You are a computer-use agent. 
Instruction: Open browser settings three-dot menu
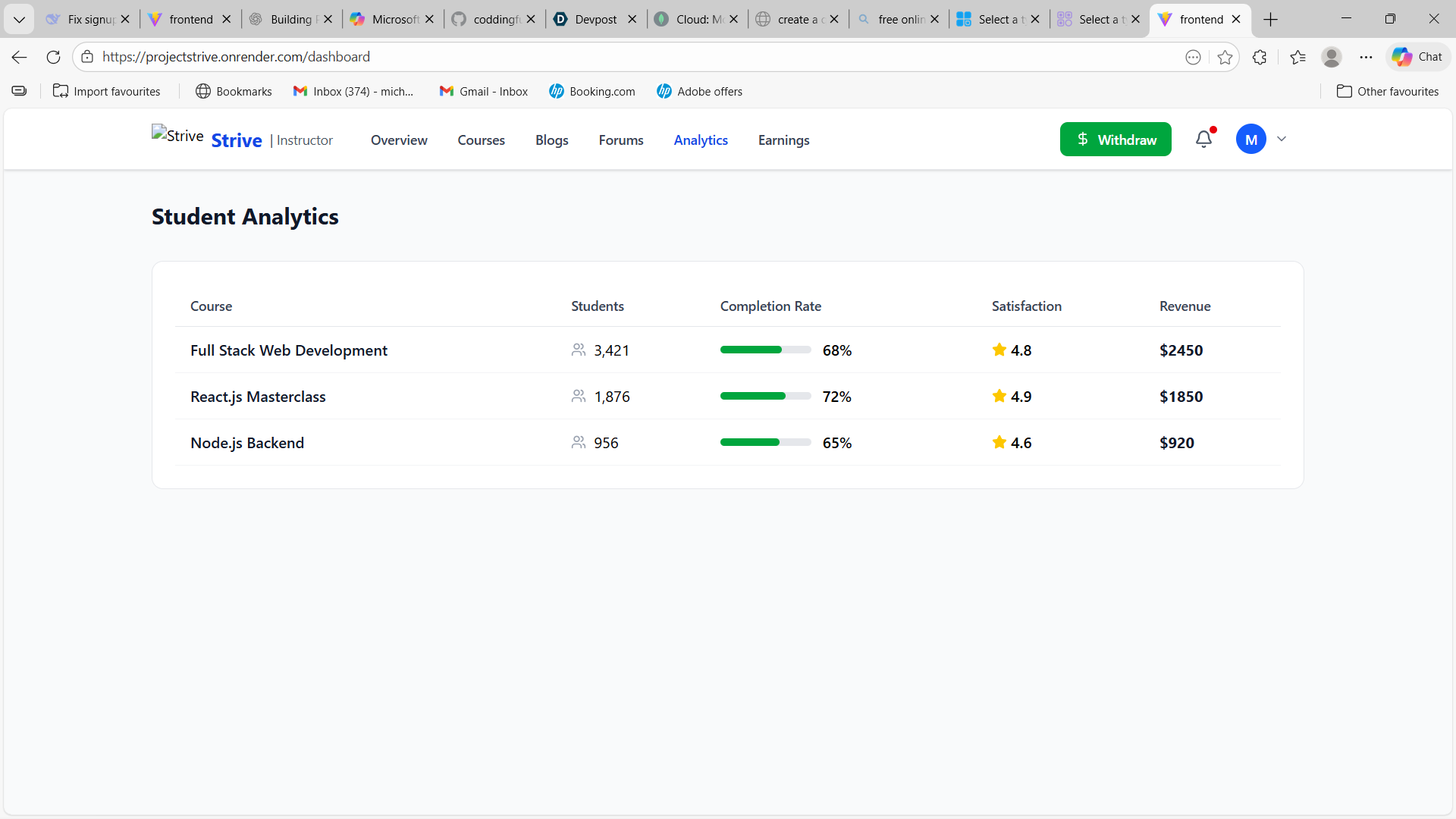pyautogui.click(x=1366, y=57)
